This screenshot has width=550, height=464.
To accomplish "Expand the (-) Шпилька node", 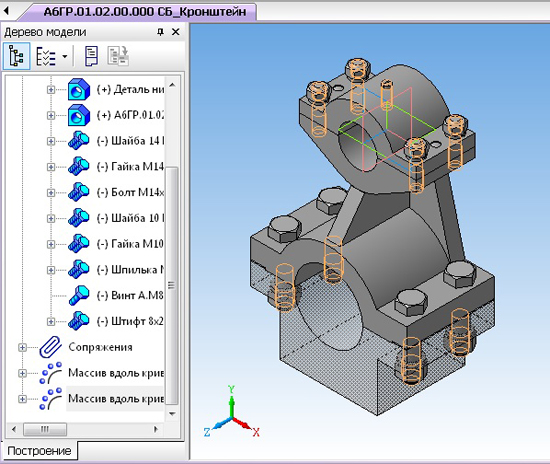I will [x=51, y=270].
